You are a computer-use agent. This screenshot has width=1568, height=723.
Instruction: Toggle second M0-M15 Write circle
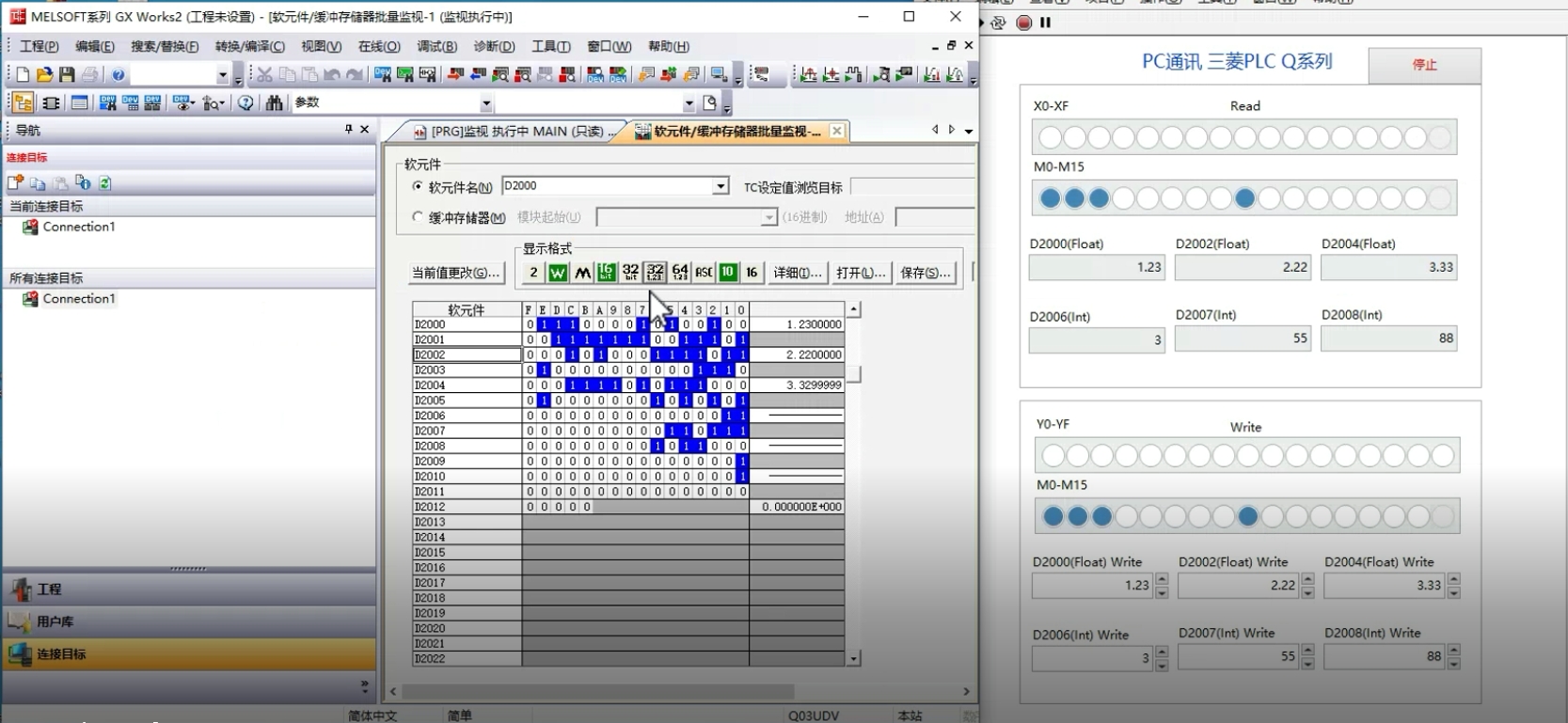(x=1078, y=516)
